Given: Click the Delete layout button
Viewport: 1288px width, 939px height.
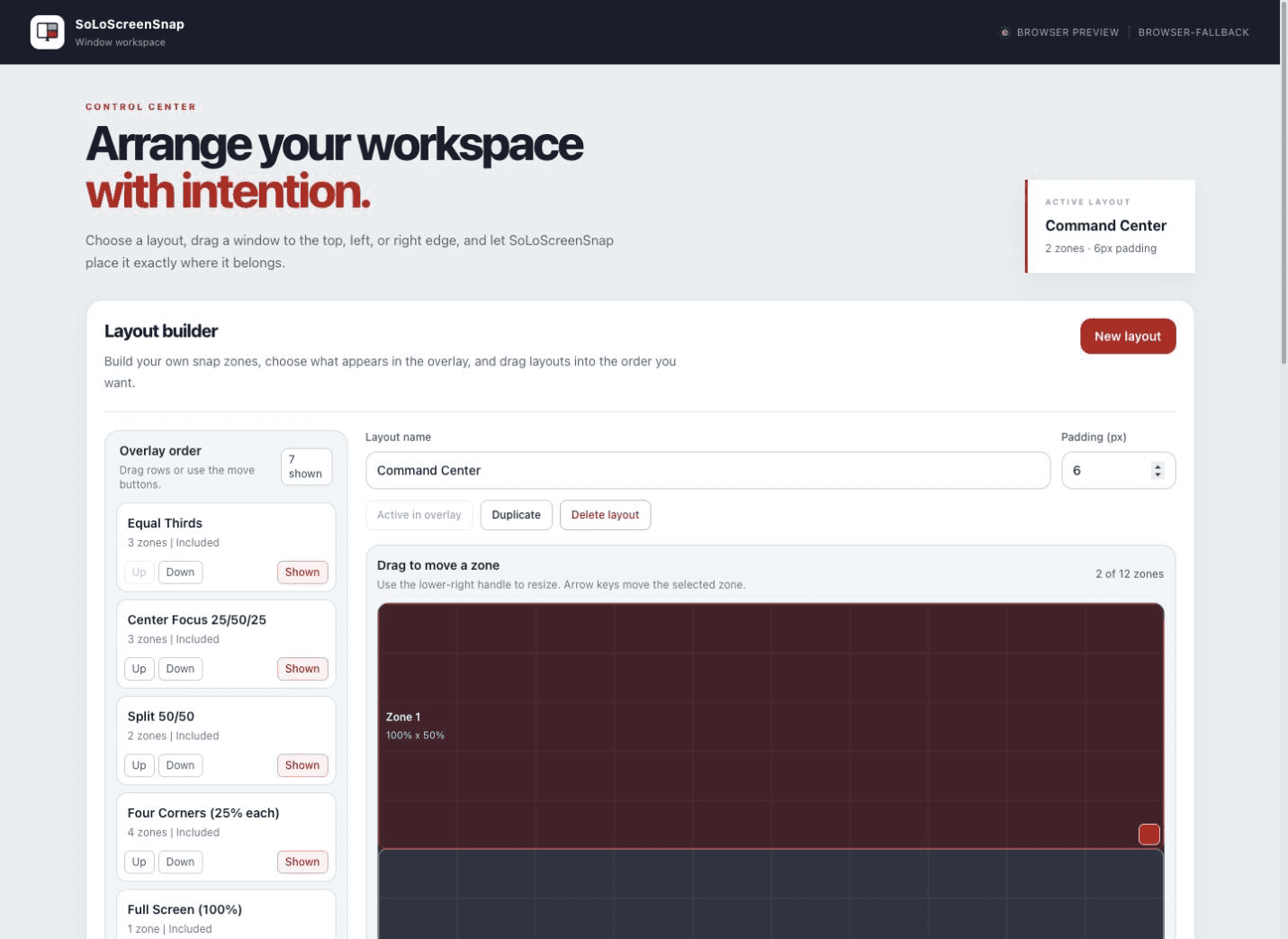Looking at the screenshot, I should click(605, 515).
